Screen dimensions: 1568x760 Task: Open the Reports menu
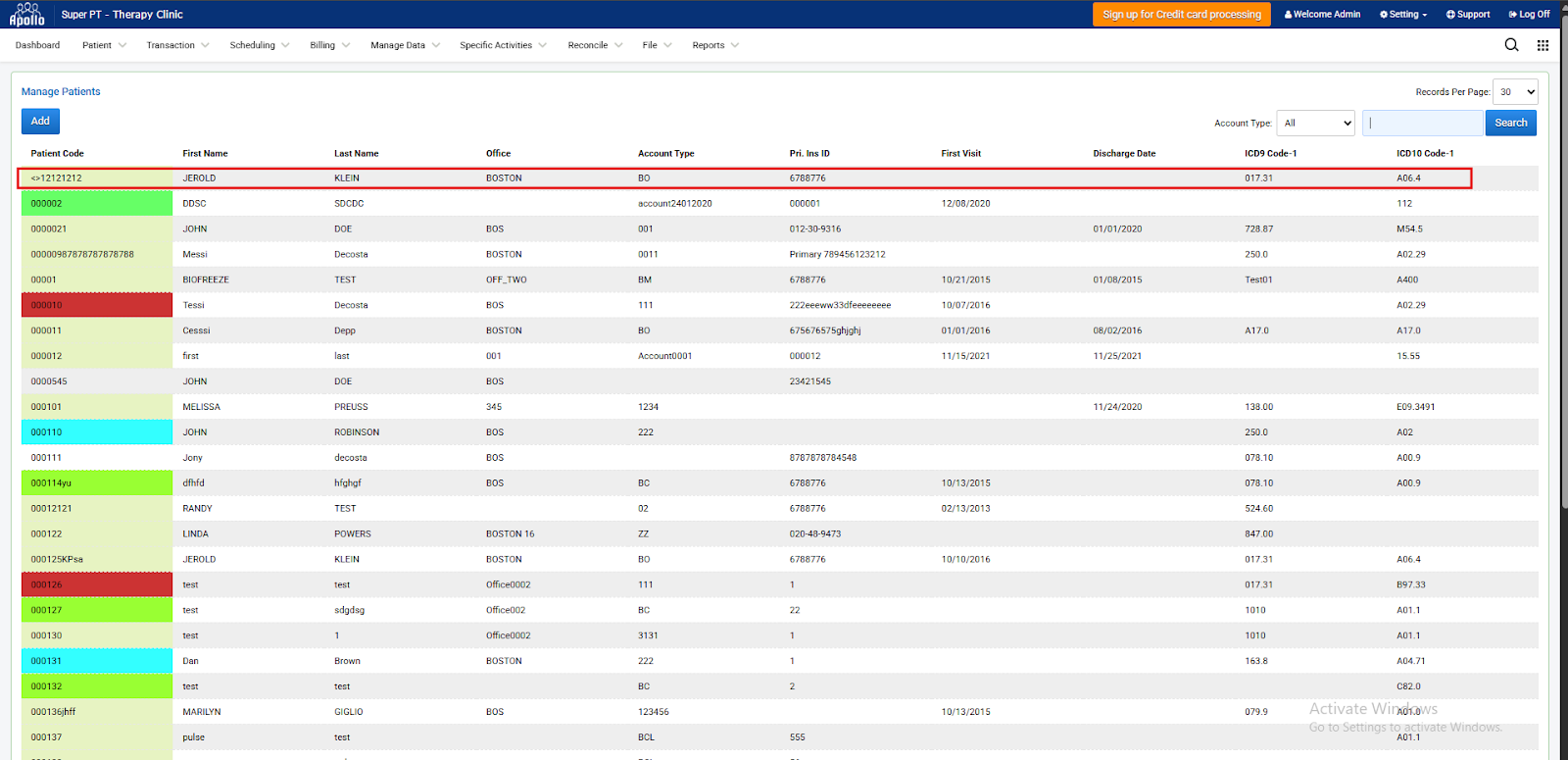(714, 45)
